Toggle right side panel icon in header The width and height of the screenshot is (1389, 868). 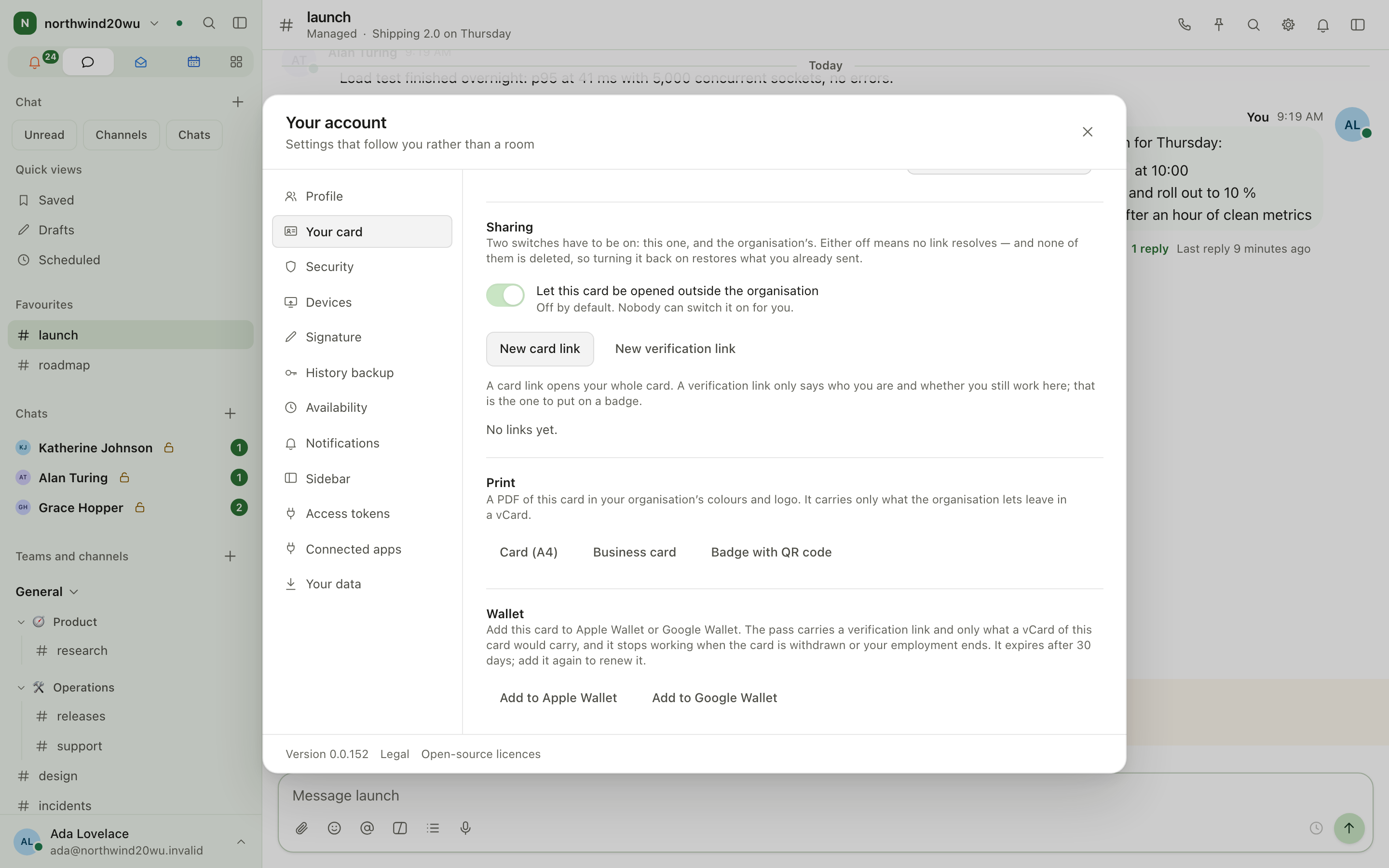1358,25
